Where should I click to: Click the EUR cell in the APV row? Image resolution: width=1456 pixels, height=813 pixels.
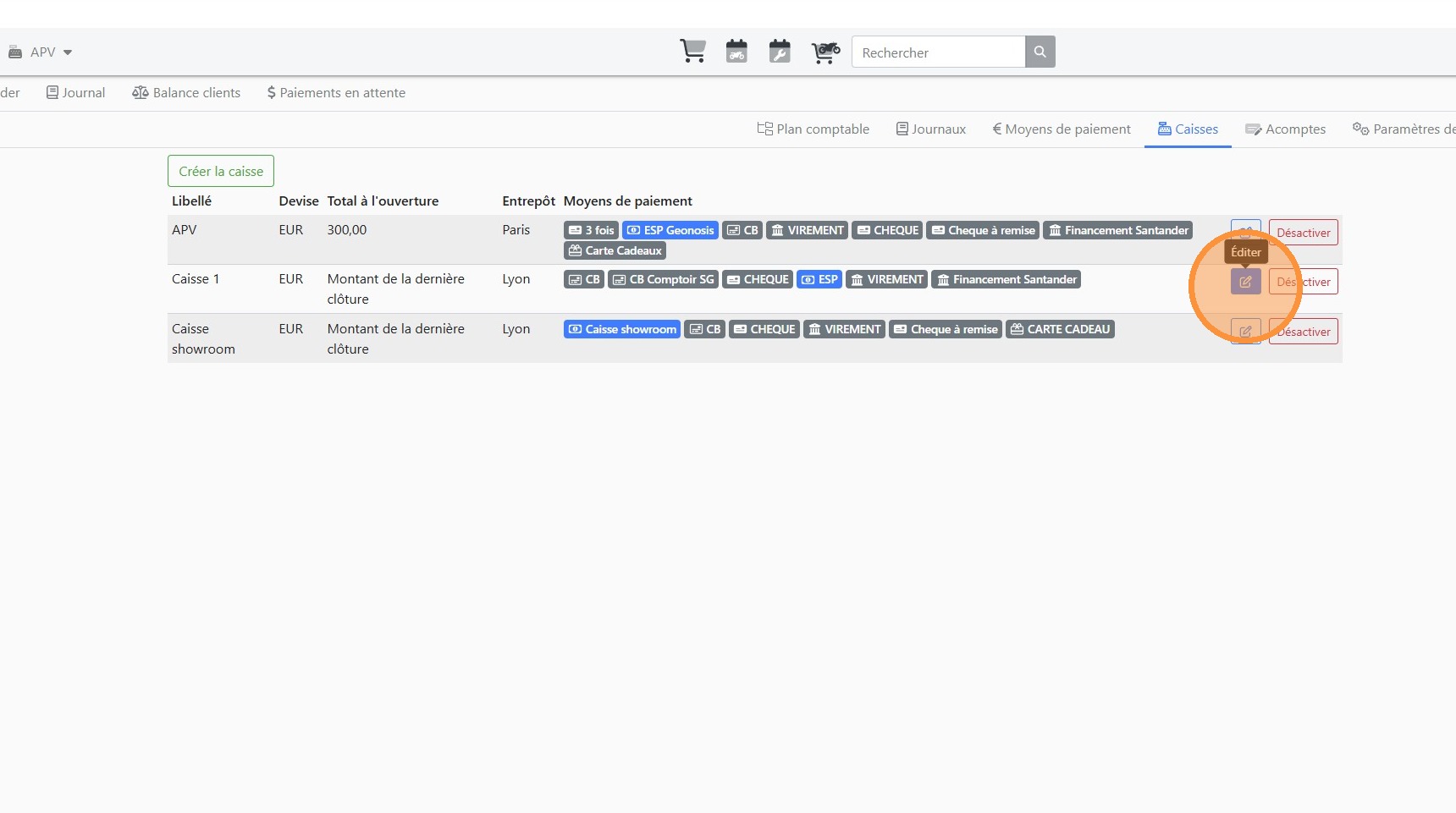[x=291, y=230]
